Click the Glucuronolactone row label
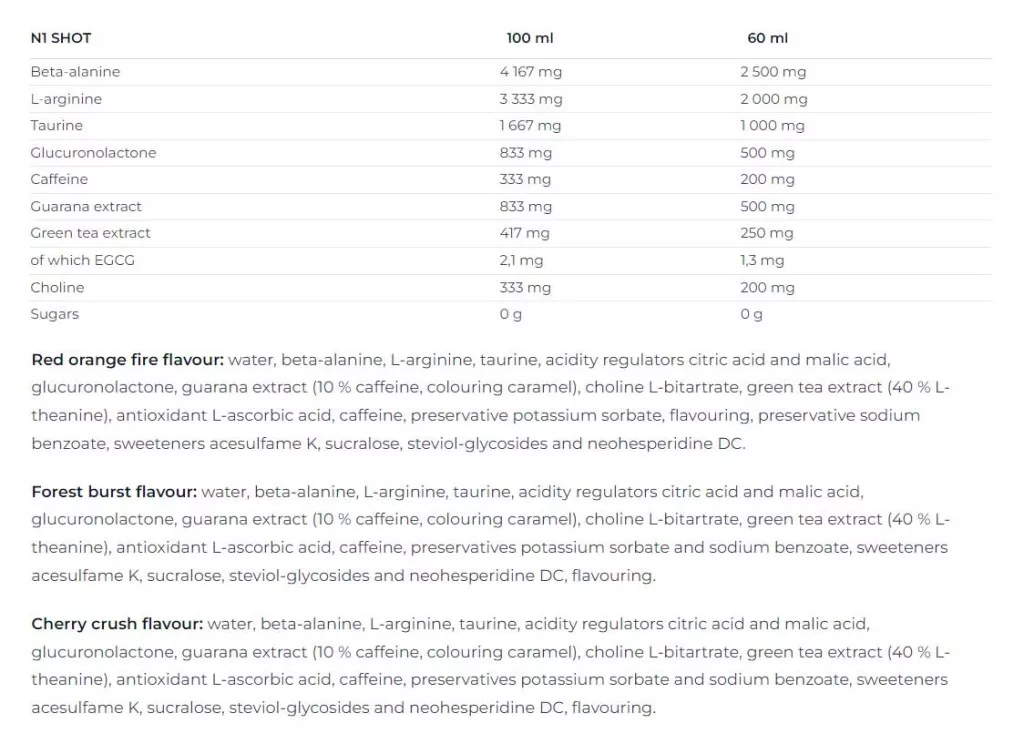The width and height of the screenshot is (1024, 744). [93, 153]
